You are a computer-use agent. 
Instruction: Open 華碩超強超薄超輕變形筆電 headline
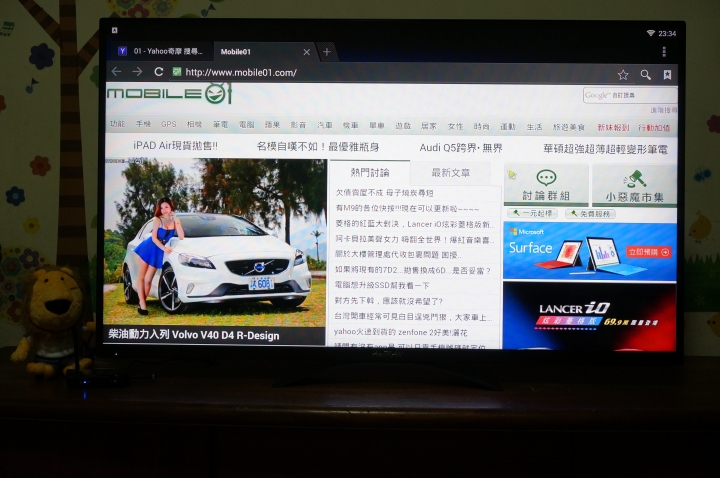tap(605, 149)
